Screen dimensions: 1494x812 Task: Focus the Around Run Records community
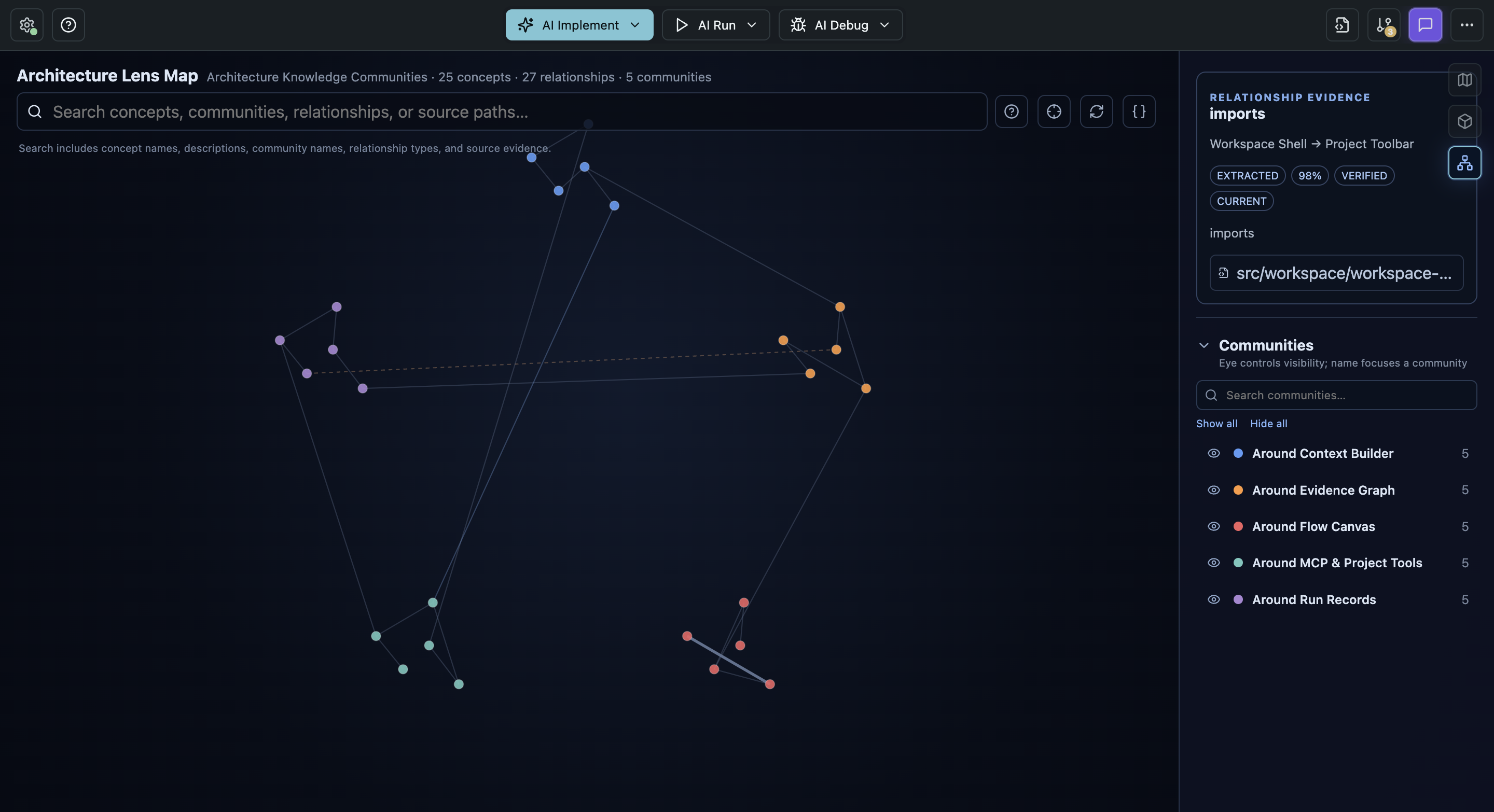coord(1313,599)
